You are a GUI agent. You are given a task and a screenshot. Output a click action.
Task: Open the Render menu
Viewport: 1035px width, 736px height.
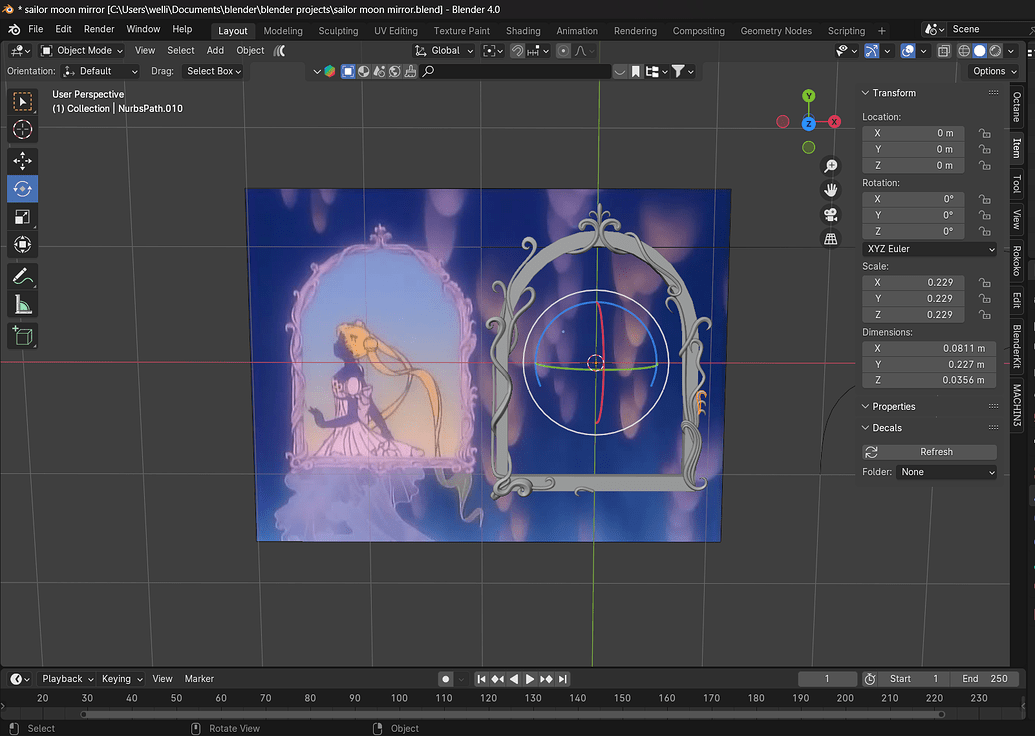pos(99,29)
